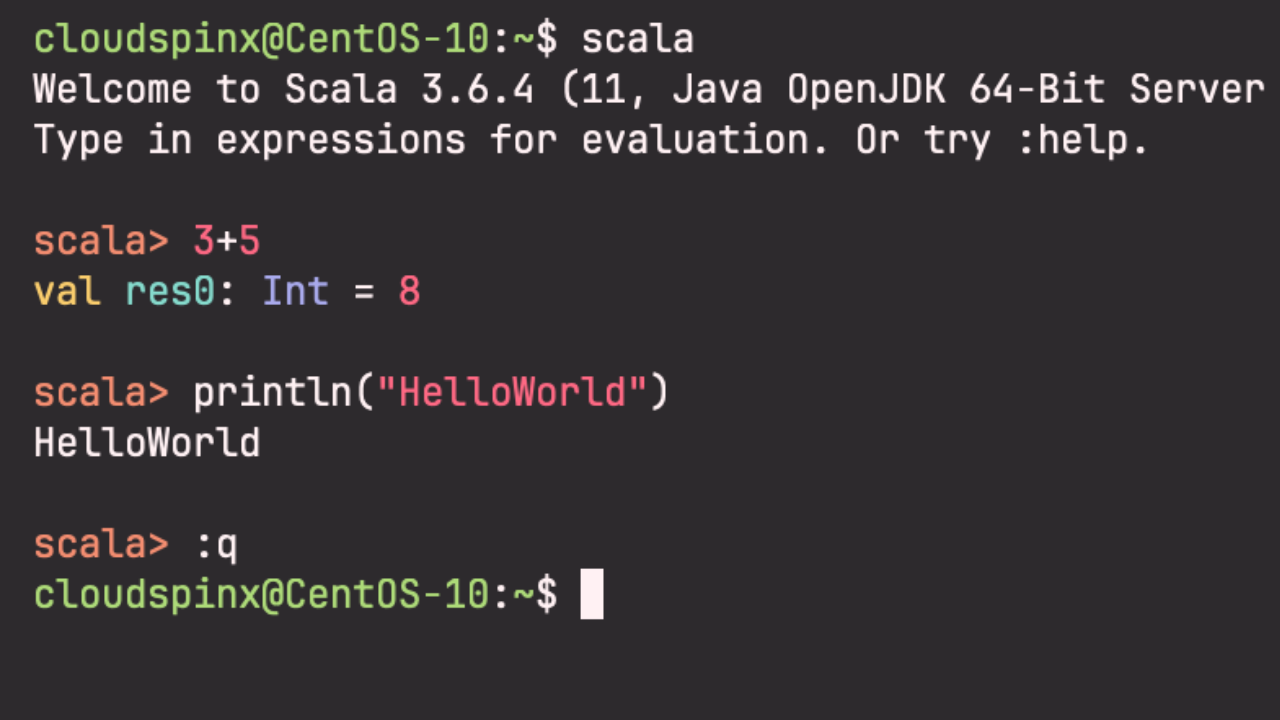
Task: Click the white HelloWorld output line
Action: 148,443
